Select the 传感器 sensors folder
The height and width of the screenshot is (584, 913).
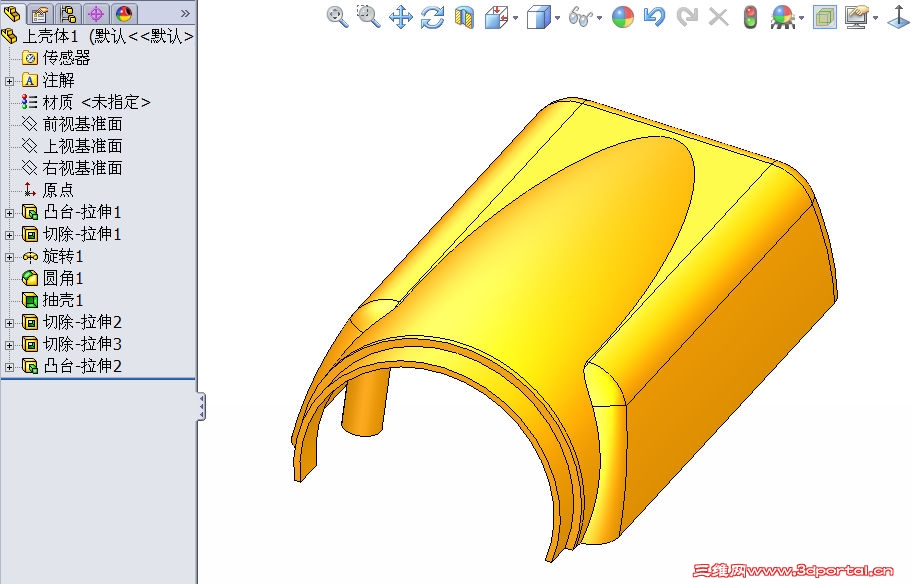(x=66, y=58)
